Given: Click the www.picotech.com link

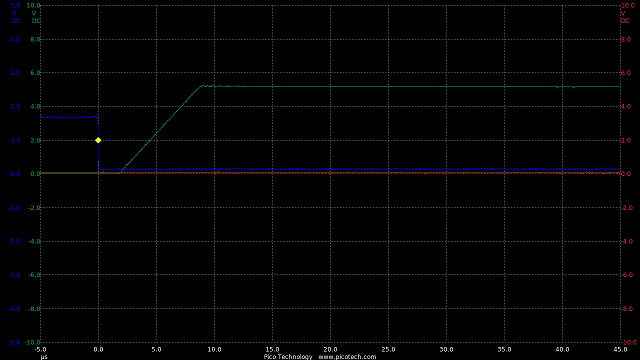Looking at the screenshot, I should click(x=347, y=357).
